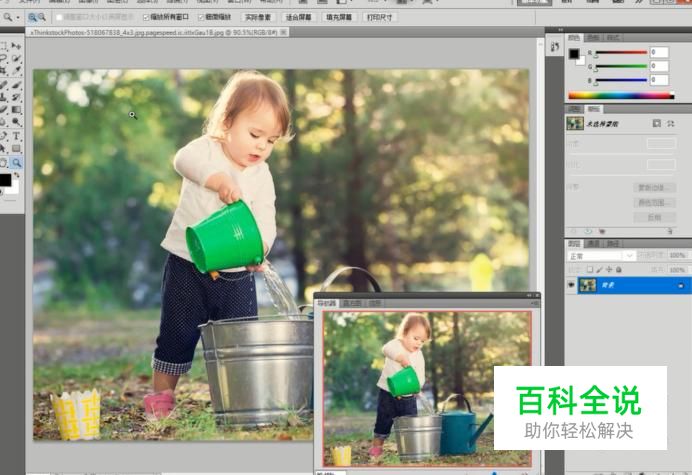Screen dimensions: 692x475
Task: Lock layer position in Layers panel
Action: coord(609,269)
